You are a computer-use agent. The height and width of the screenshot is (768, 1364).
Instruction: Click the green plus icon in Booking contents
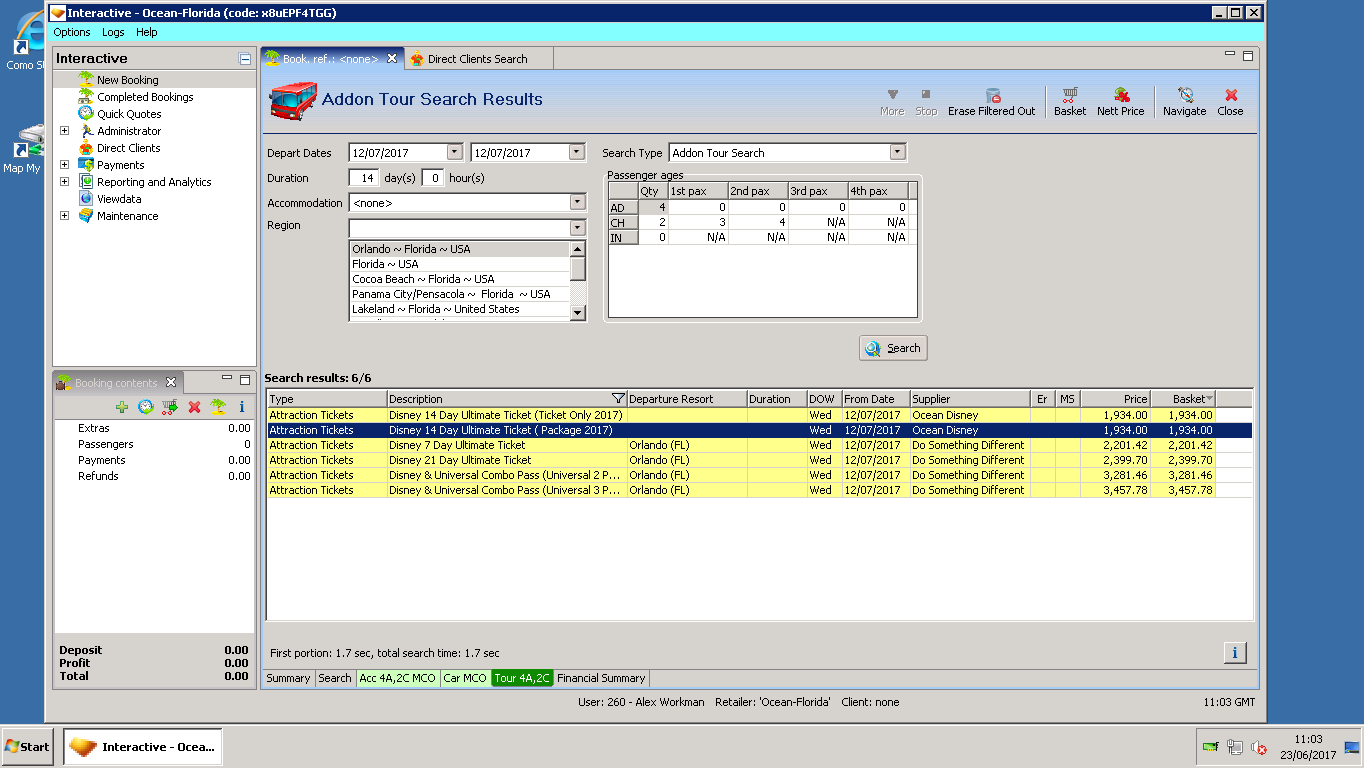[122, 407]
